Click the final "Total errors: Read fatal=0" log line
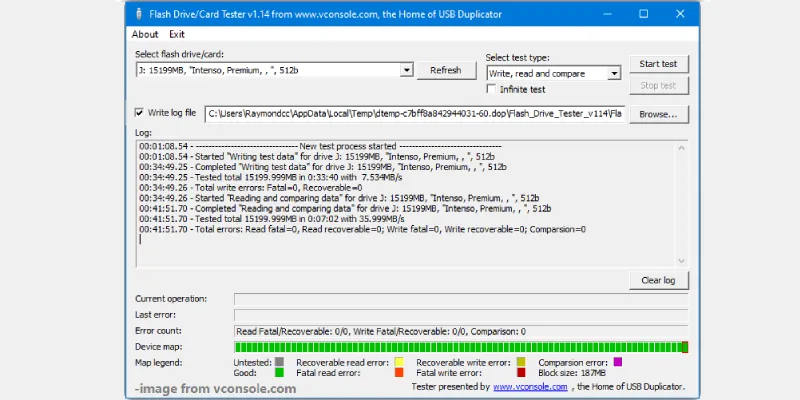This screenshot has width=800, height=400. [x=362, y=230]
